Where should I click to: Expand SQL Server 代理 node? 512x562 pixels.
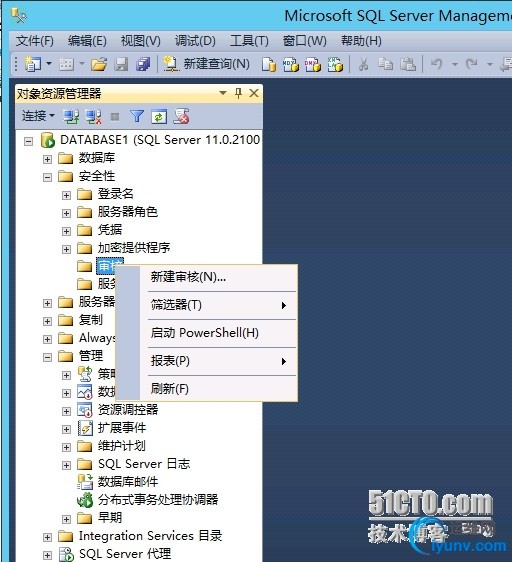click(47, 555)
